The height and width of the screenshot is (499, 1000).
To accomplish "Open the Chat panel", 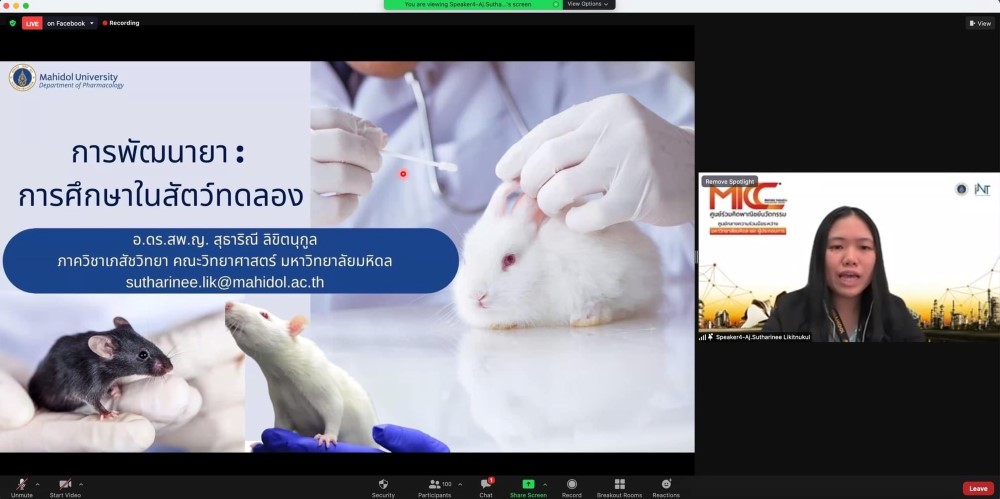I will click(486, 485).
